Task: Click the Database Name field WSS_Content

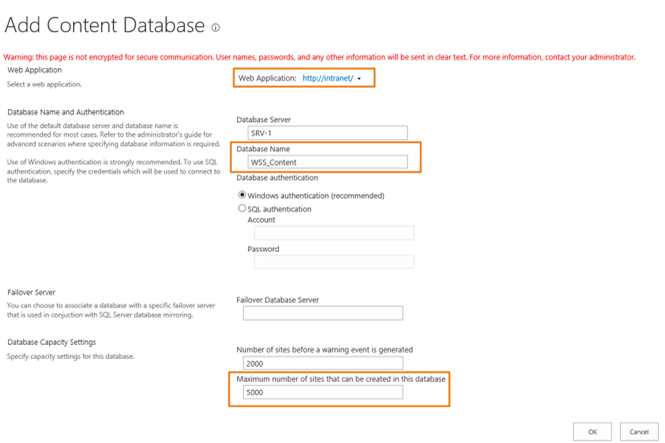Action: point(327,162)
